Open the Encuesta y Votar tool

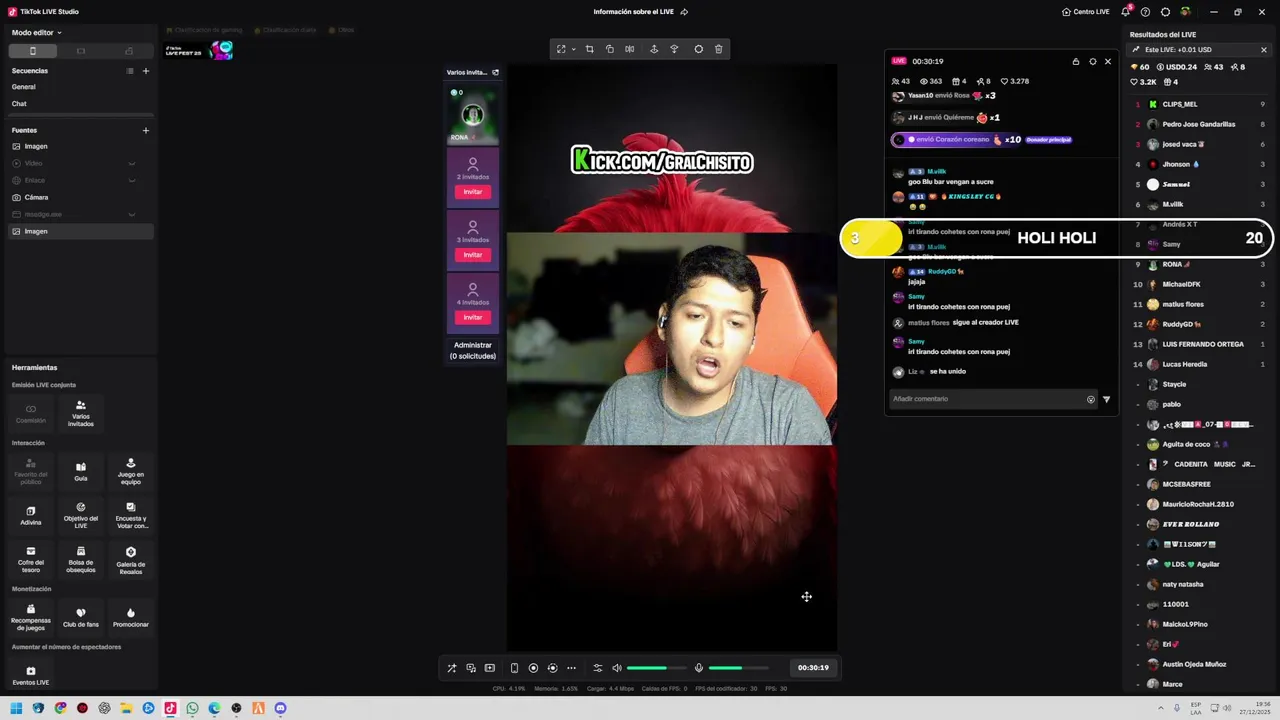point(131,515)
